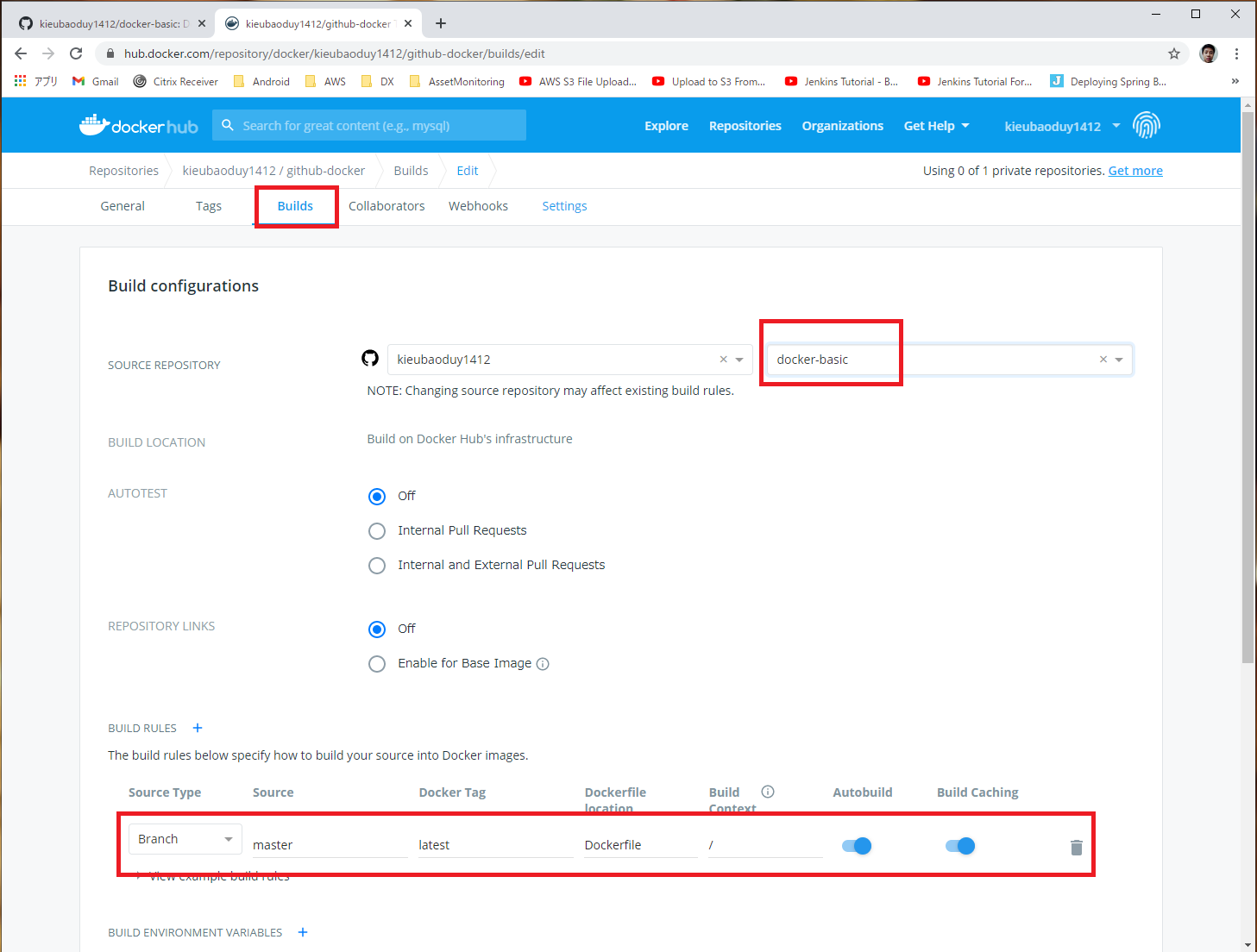Click the GitHub icon beside source repository
The height and width of the screenshot is (952, 1257).
tap(370, 359)
